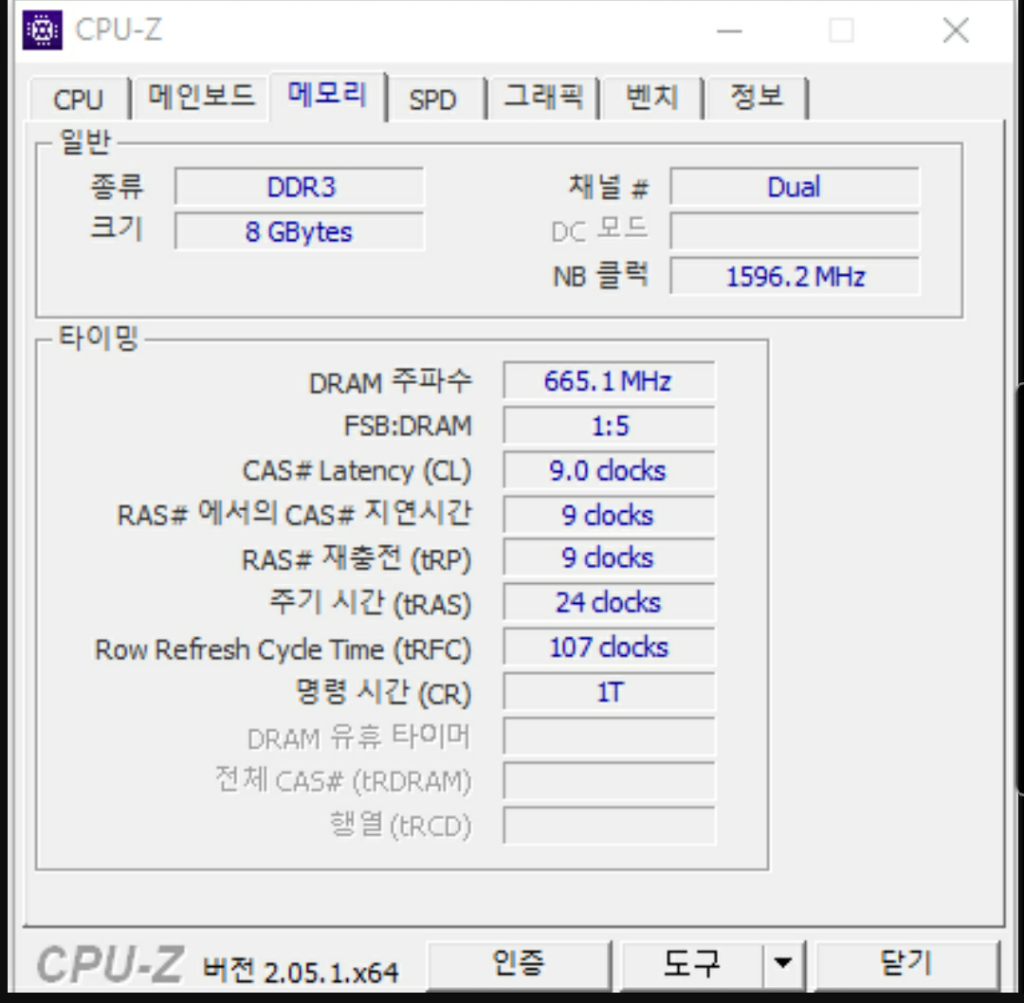
Task: Expand the 도구 dropdown arrow
Action: 783,964
